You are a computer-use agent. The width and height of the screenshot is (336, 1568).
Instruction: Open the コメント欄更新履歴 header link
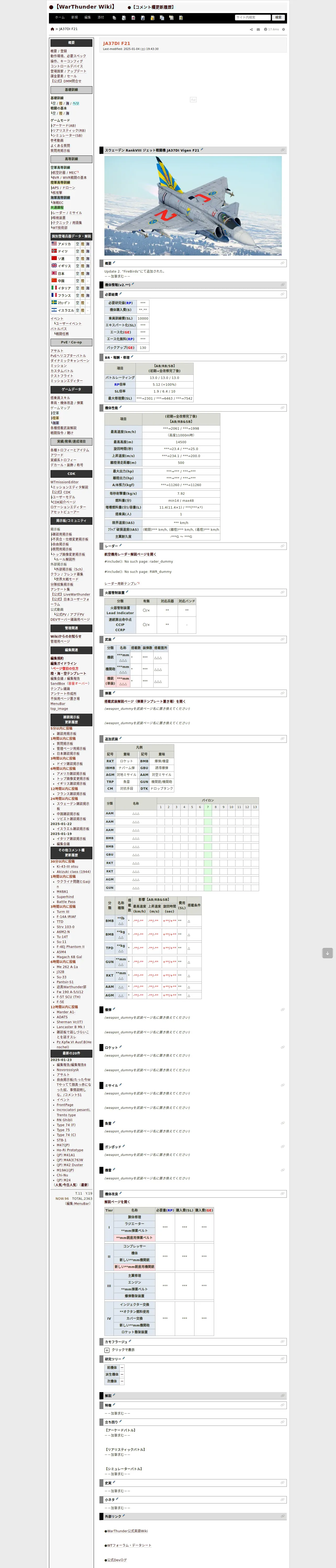153,7
